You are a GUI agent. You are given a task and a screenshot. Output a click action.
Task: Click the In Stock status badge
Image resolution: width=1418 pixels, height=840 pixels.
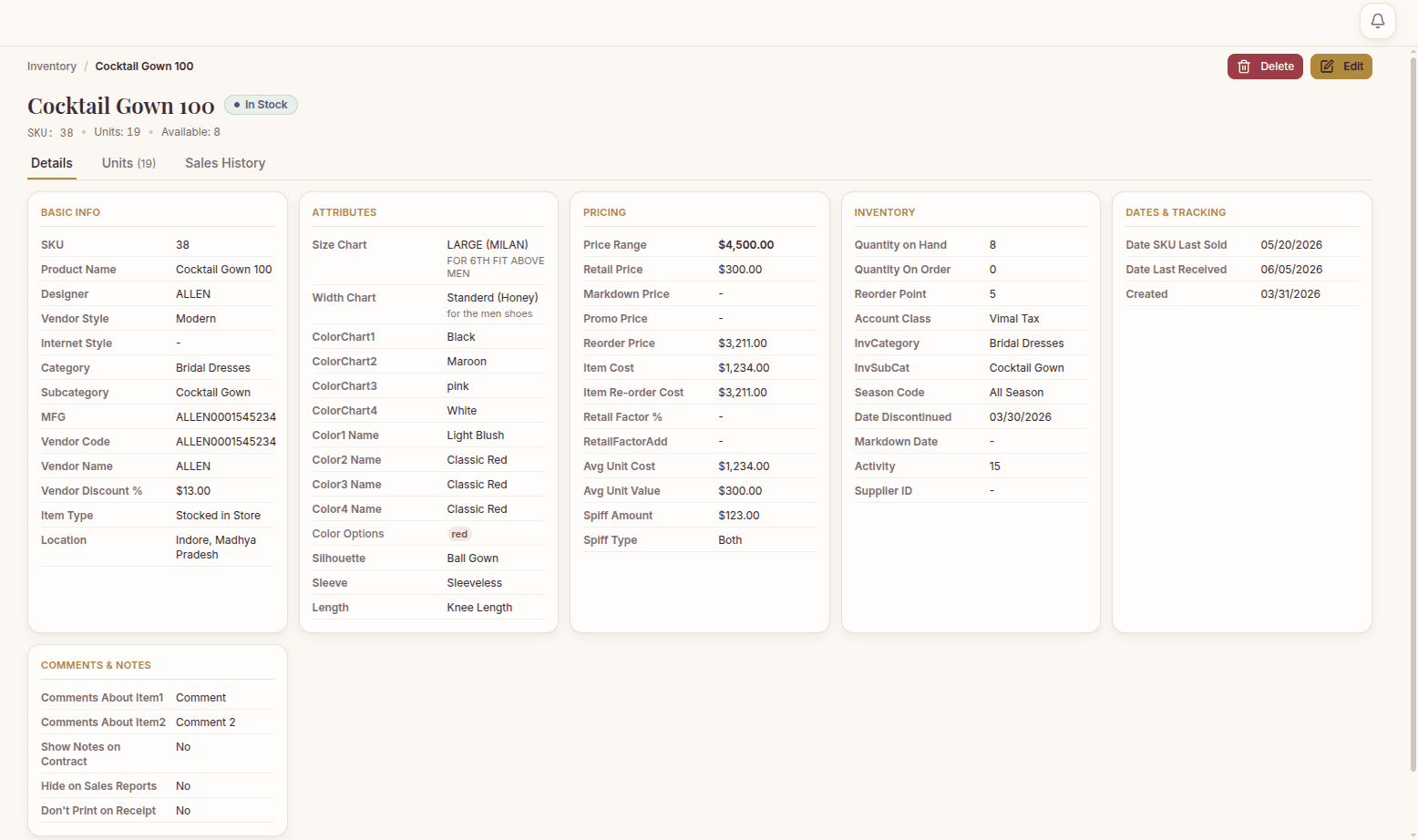click(x=261, y=105)
